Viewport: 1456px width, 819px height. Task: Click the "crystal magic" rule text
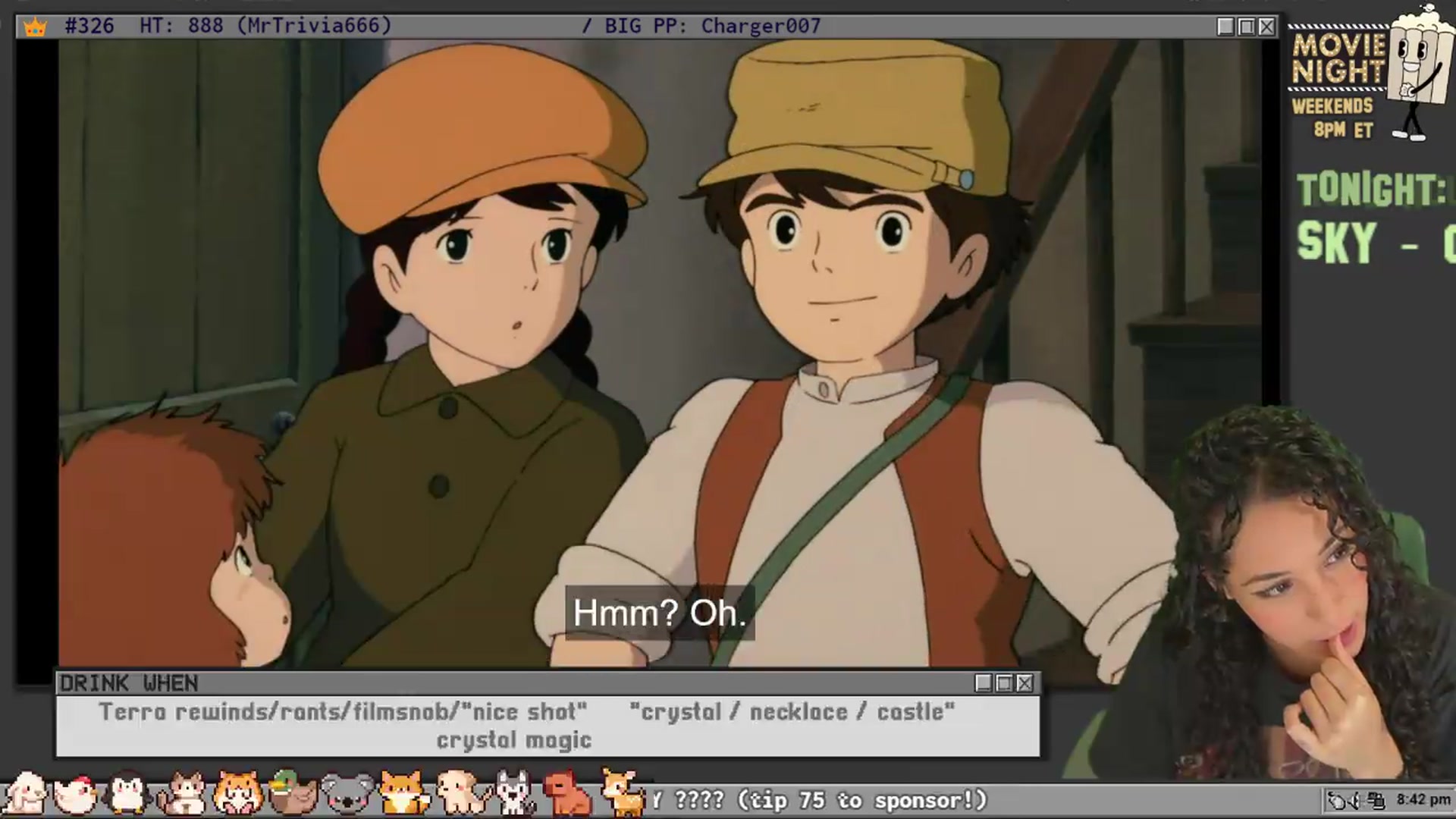[514, 740]
